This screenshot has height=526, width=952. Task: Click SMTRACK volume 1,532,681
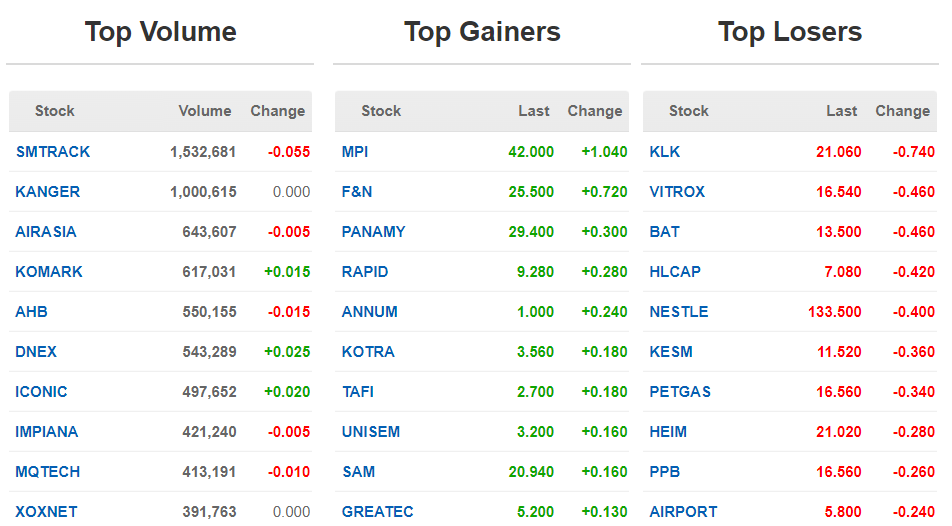(x=203, y=152)
